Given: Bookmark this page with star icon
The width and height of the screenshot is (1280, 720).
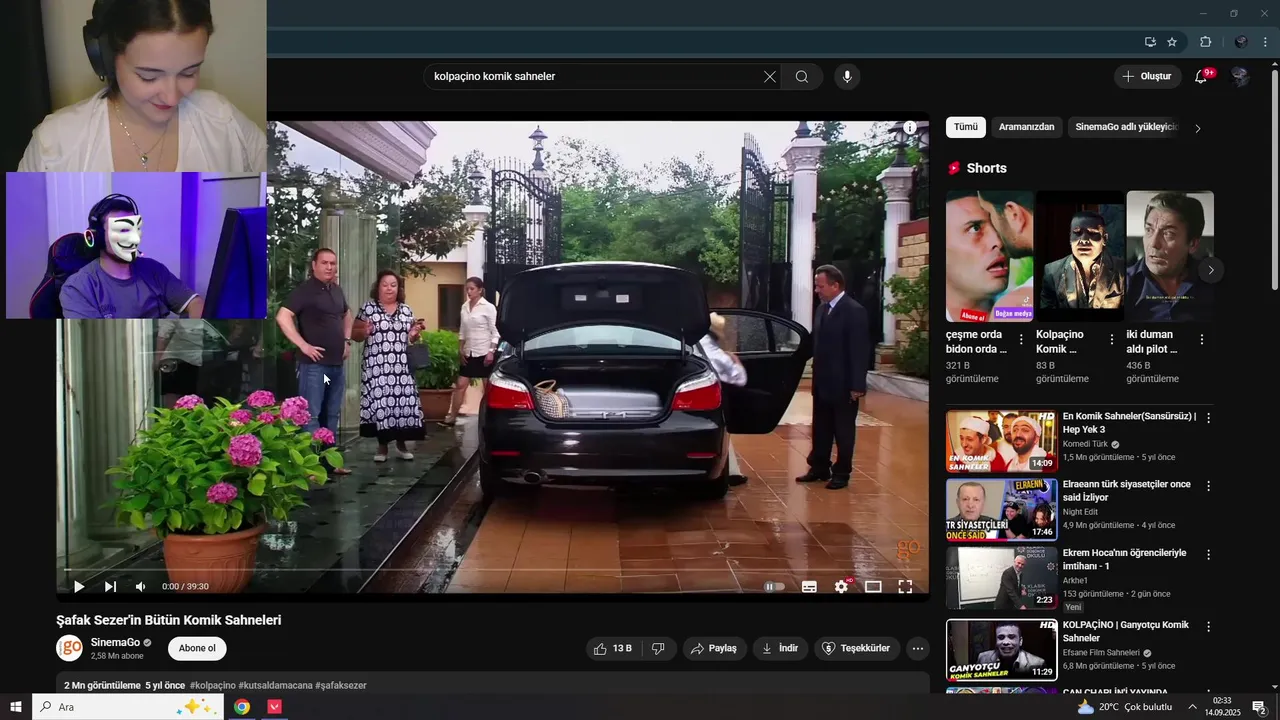Looking at the screenshot, I should pos(1172,42).
